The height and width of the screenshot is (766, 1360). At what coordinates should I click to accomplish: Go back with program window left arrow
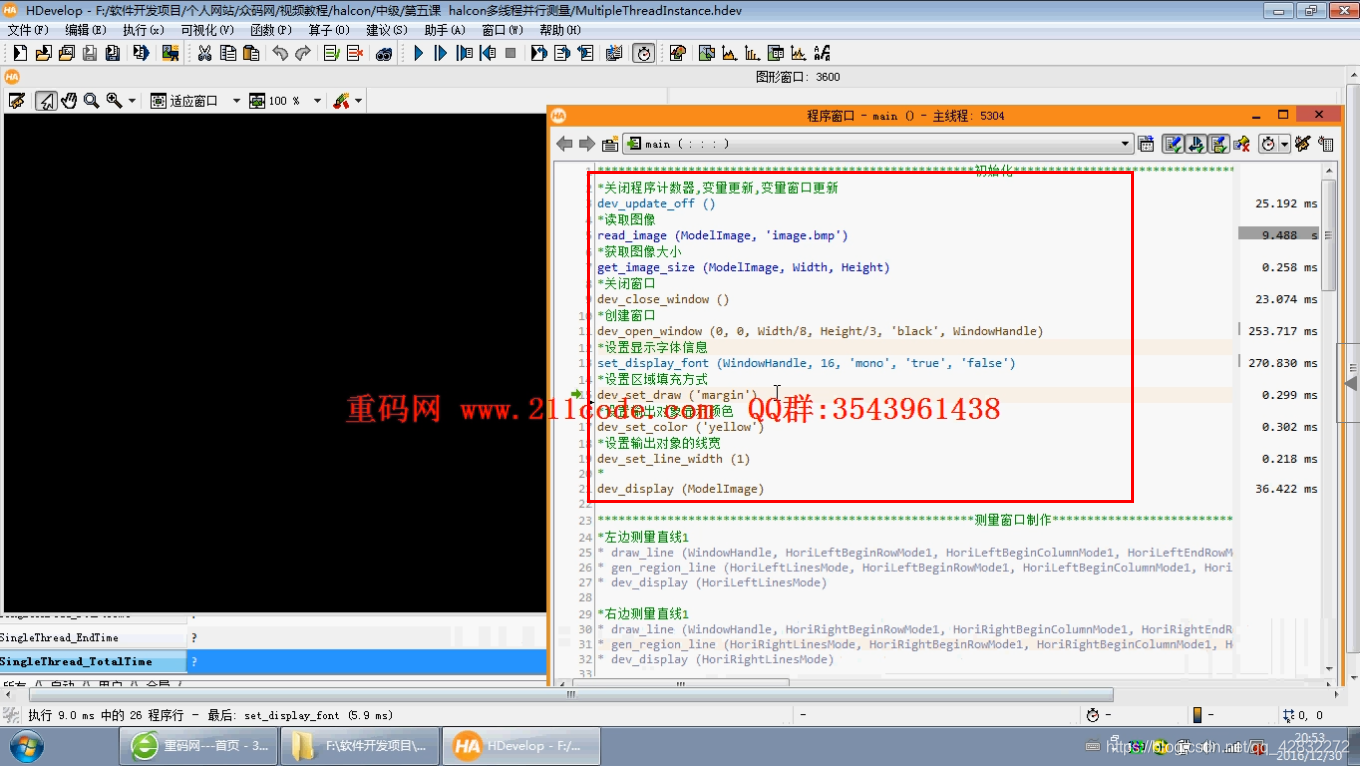click(x=564, y=144)
